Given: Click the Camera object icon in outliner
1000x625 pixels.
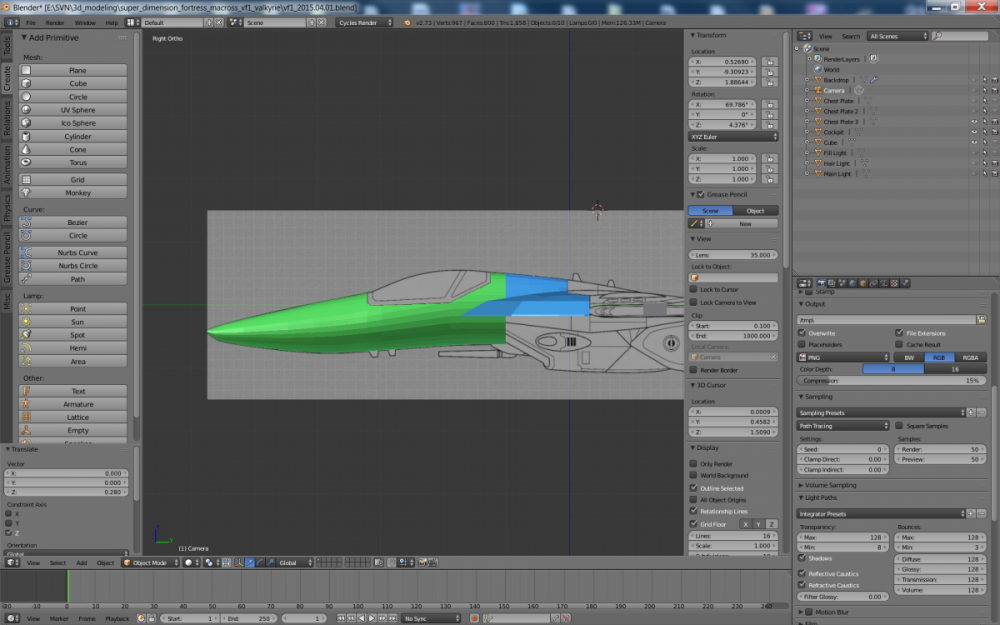Looking at the screenshot, I should click(818, 90).
